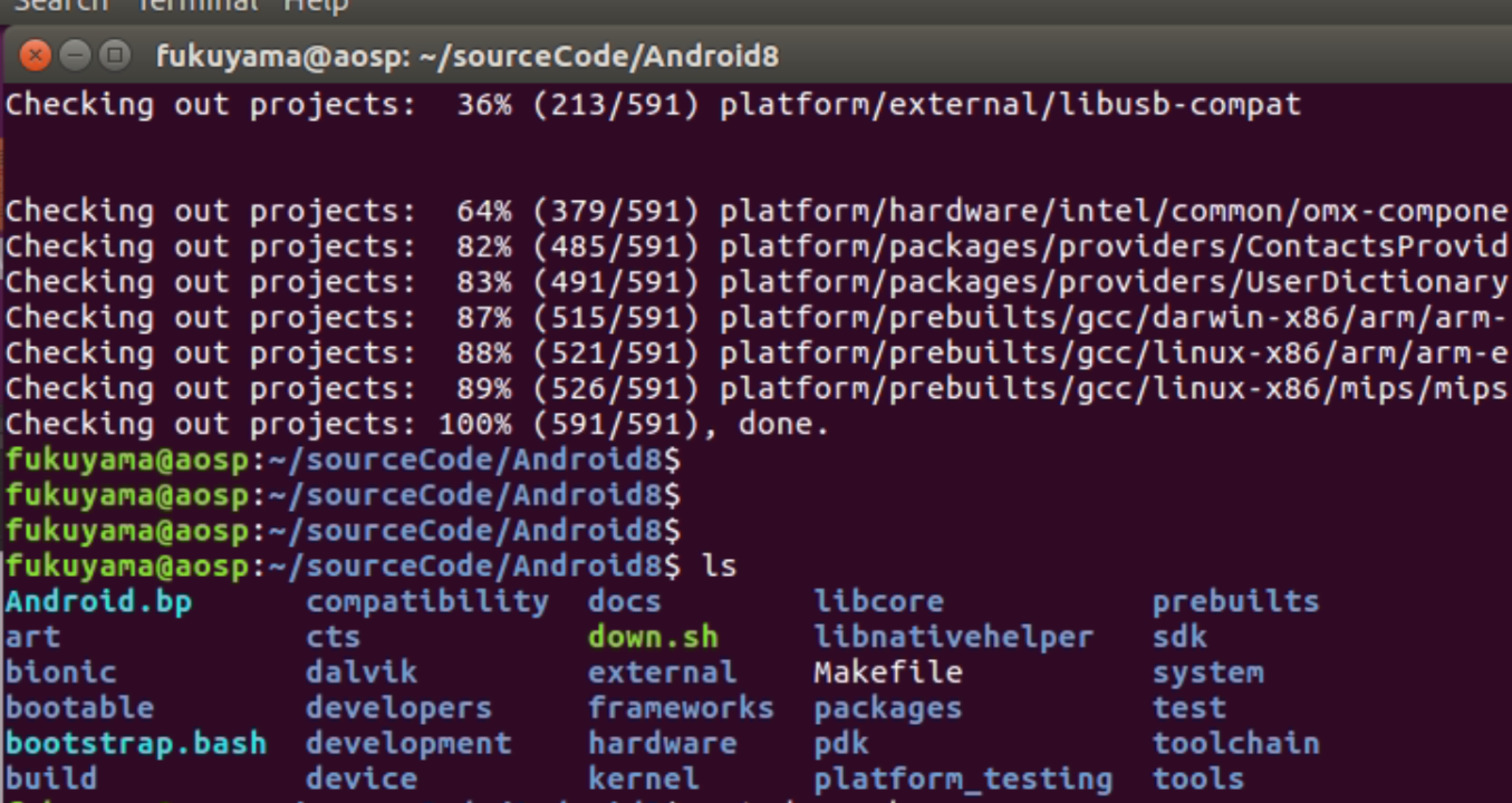The height and width of the screenshot is (803, 1512).
Task: Select the bionic directory name
Action: click(x=61, y=673)
